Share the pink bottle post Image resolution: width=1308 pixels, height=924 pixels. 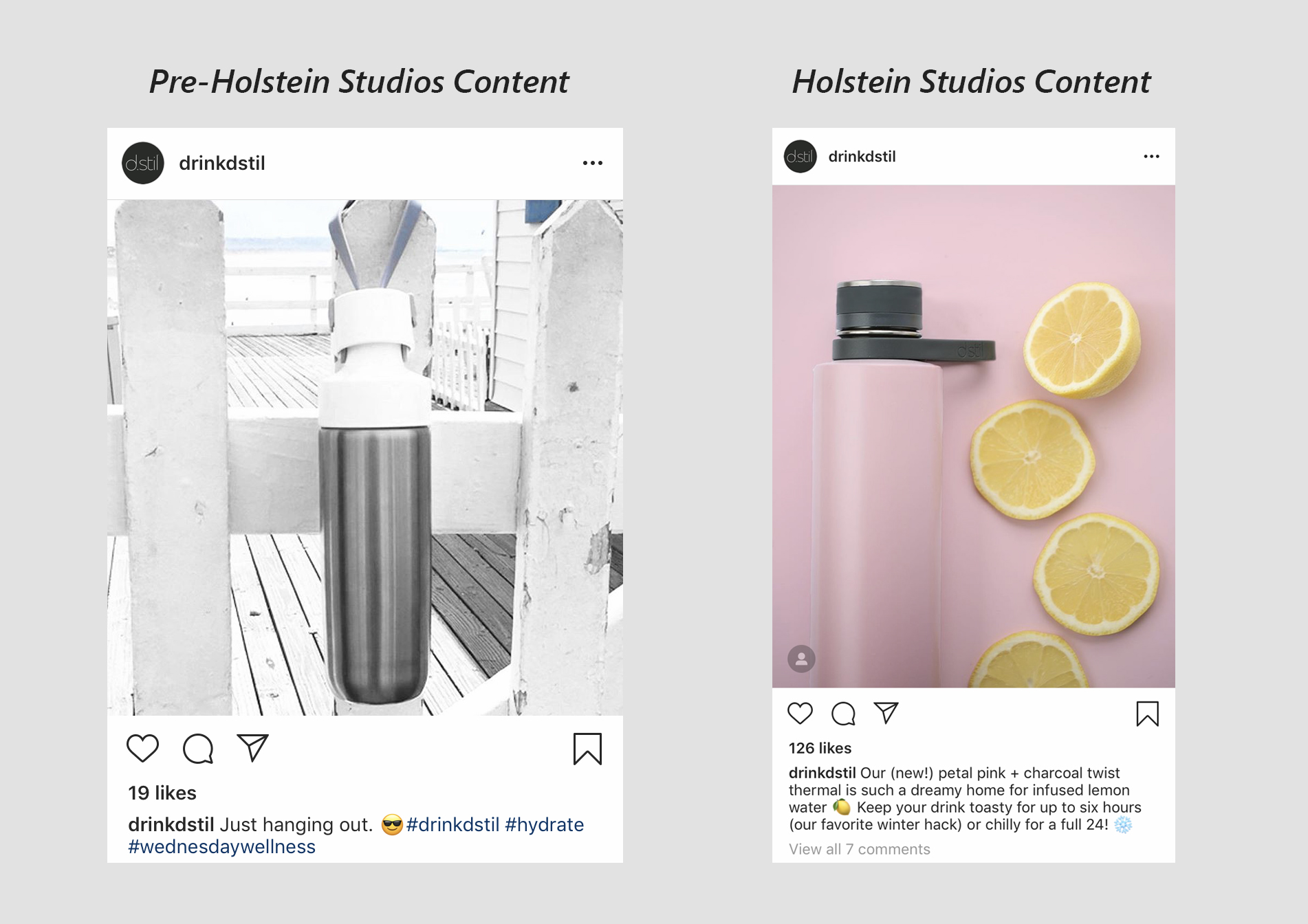(886, 713)
